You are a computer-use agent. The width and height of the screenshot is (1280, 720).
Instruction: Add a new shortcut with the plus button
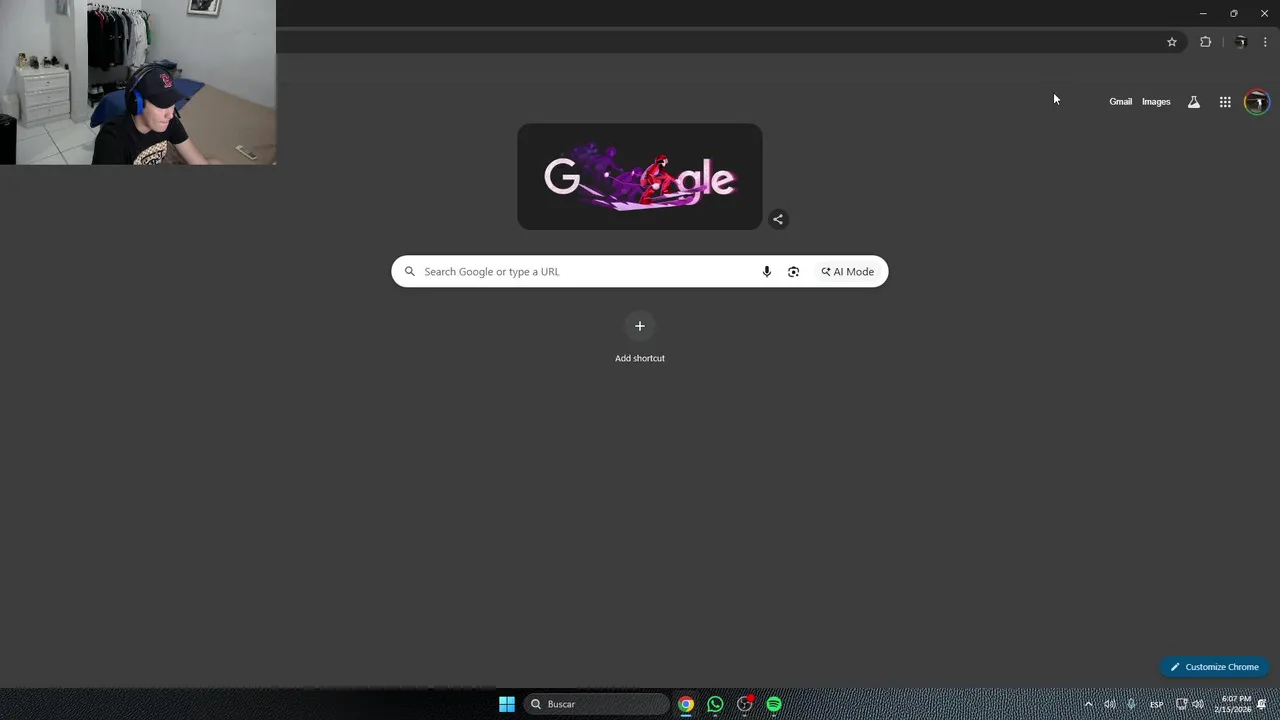tap(640, 326)
